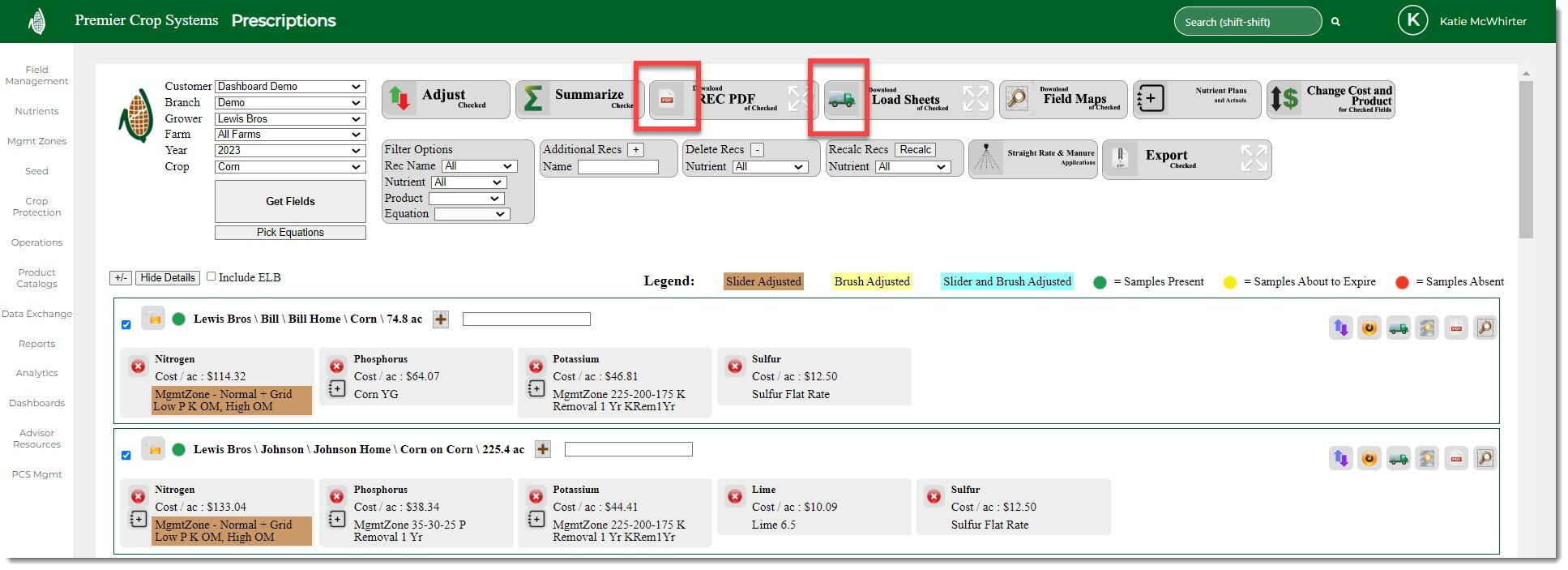Image resolution: width=1568 pixels, height=570 pixels.
Task: Uncheck the Bill Home field checkbox
Action: pos(126,325)
